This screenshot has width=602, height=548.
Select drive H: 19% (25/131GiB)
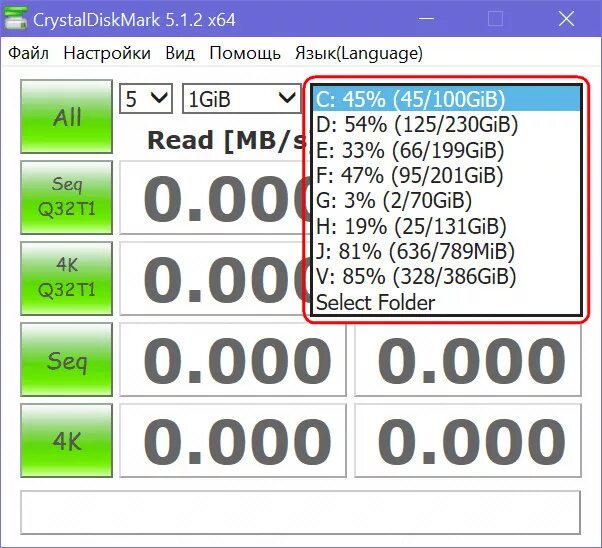click(447, 226)
